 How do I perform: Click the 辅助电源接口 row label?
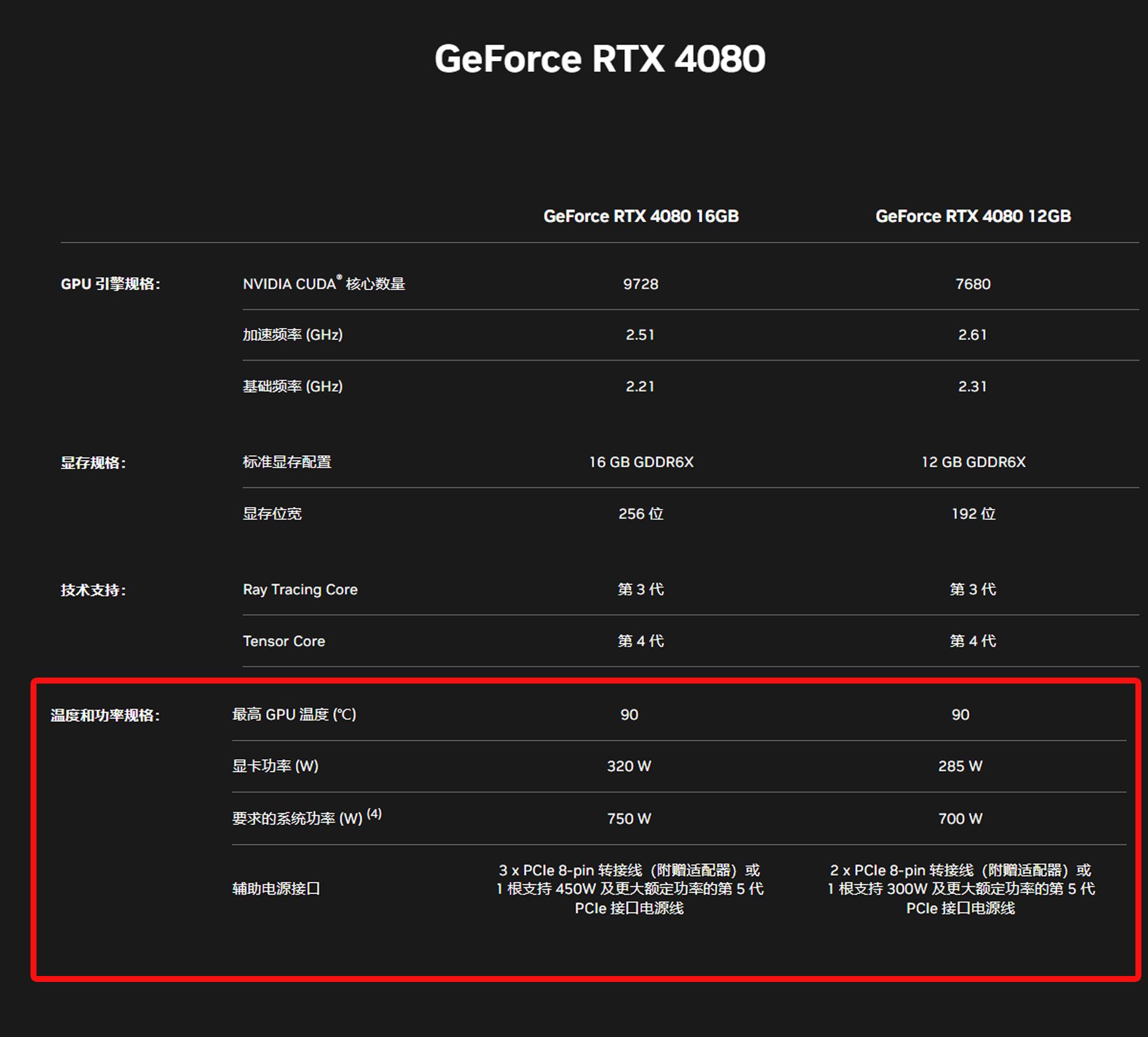(x=276, y=889)
